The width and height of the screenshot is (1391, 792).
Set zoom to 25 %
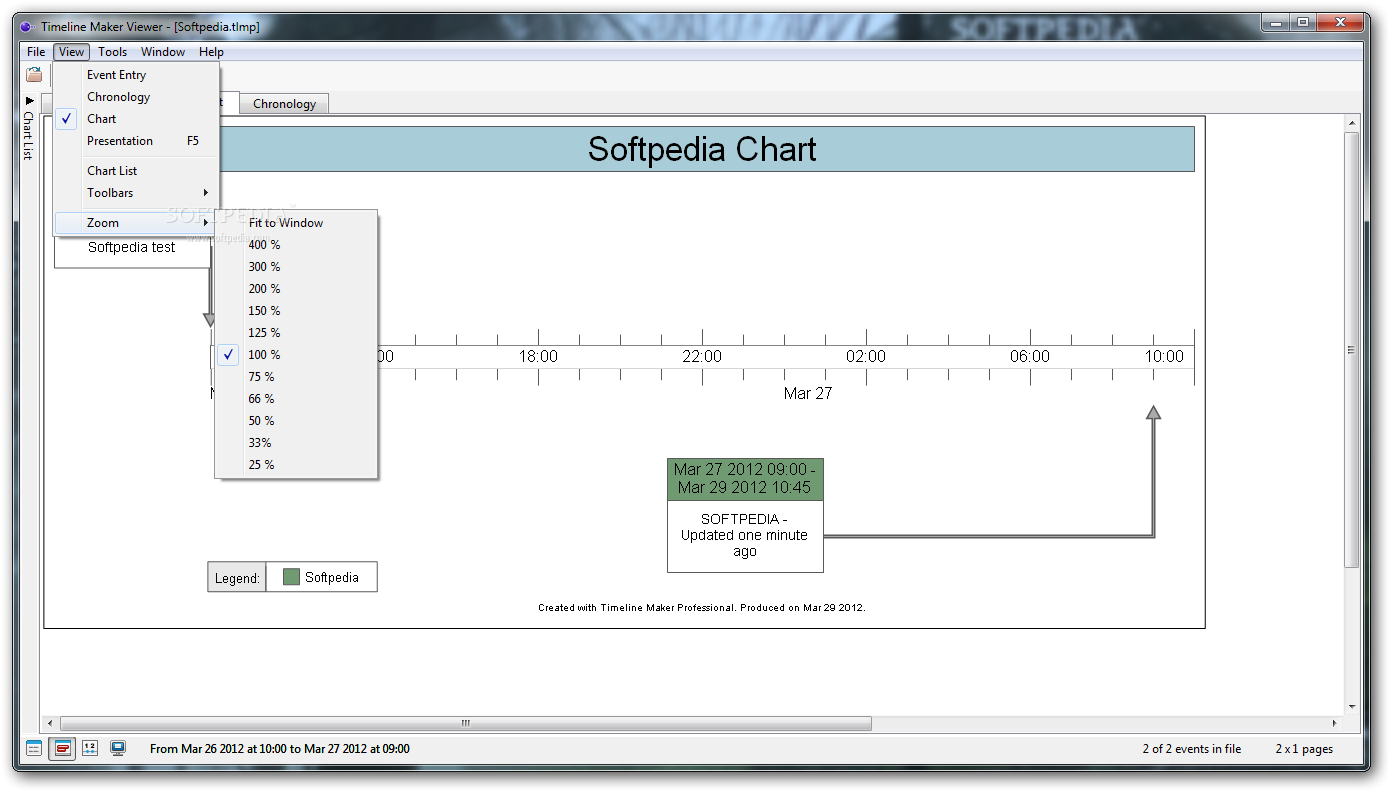pos(297,465)
